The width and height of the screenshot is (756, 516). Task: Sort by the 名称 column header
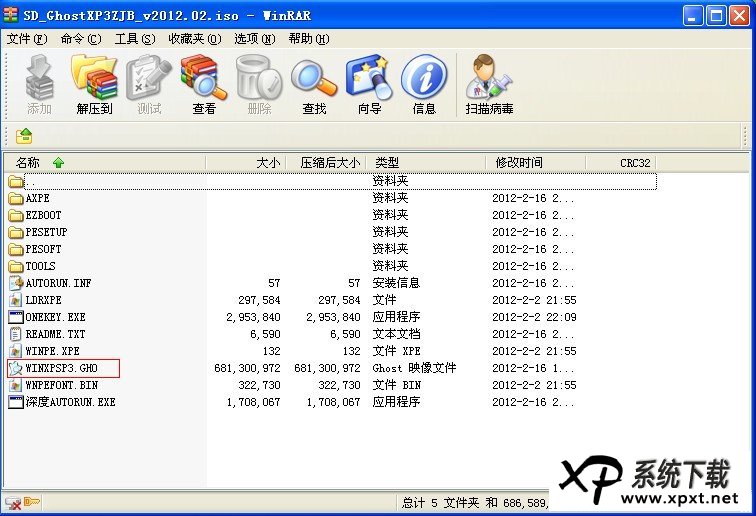(105, 163)
